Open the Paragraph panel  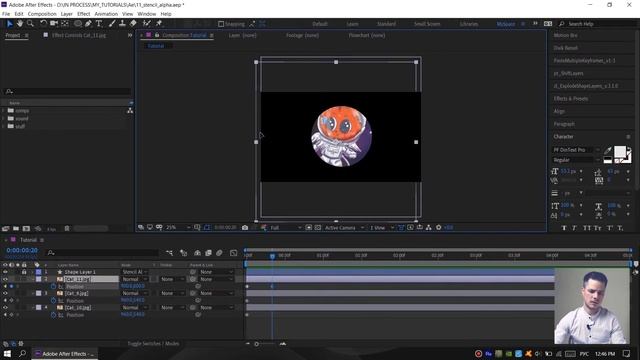pyautogui.click(x=564, y=124)
